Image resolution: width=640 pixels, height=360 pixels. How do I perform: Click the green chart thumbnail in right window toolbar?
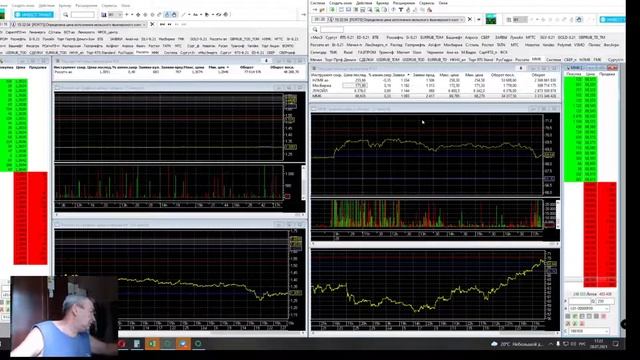pos(491,19)
